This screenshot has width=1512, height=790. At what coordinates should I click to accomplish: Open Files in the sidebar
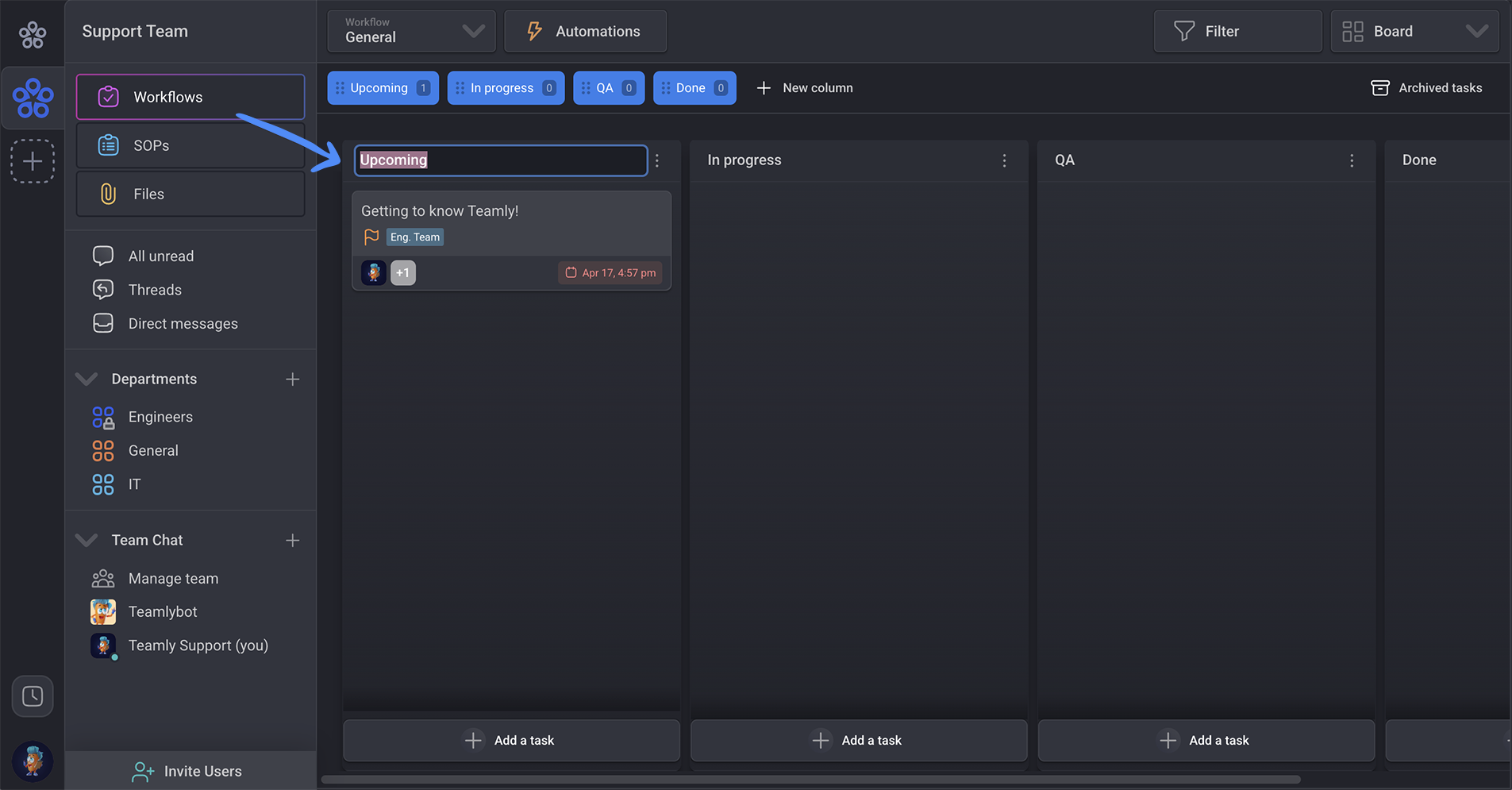pyautogui.click(x=190, y=194)
